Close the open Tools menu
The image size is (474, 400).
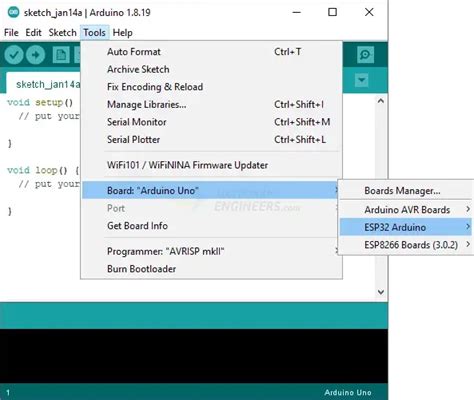pyautogui.click(x=94, y=33)
